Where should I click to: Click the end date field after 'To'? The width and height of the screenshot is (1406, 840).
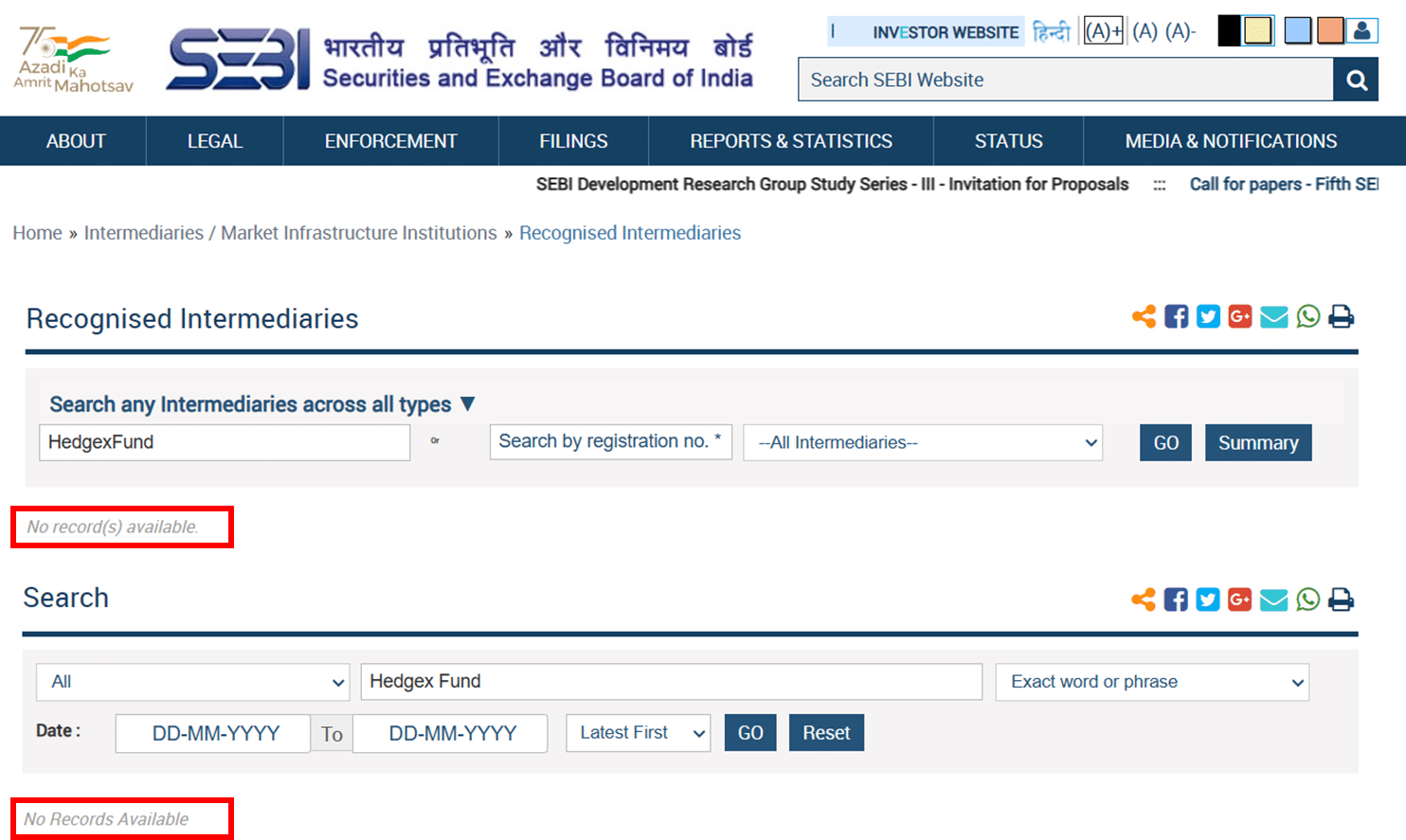[x=450, y=733]
